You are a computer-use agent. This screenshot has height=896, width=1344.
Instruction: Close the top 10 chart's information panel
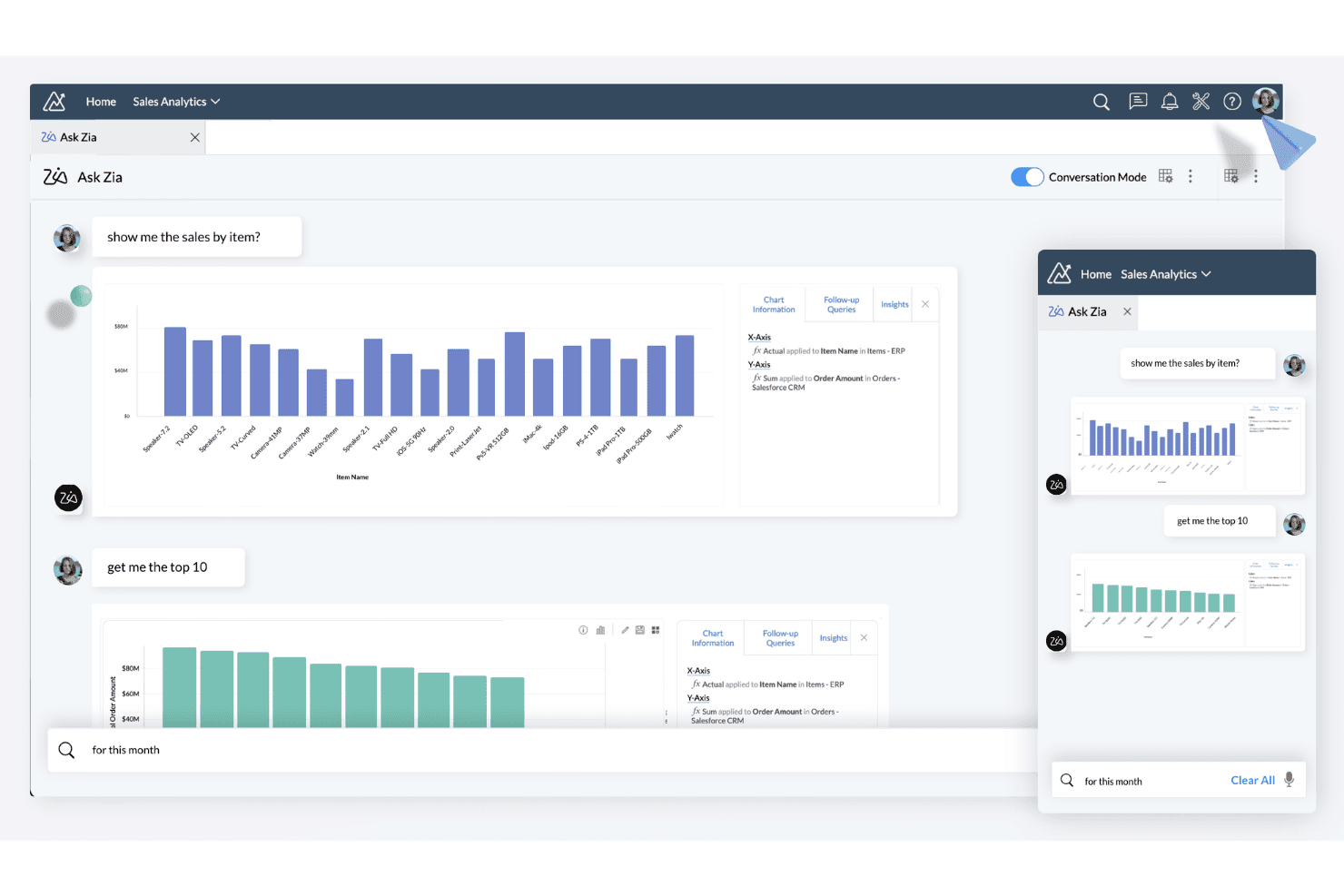click(864, 637)
